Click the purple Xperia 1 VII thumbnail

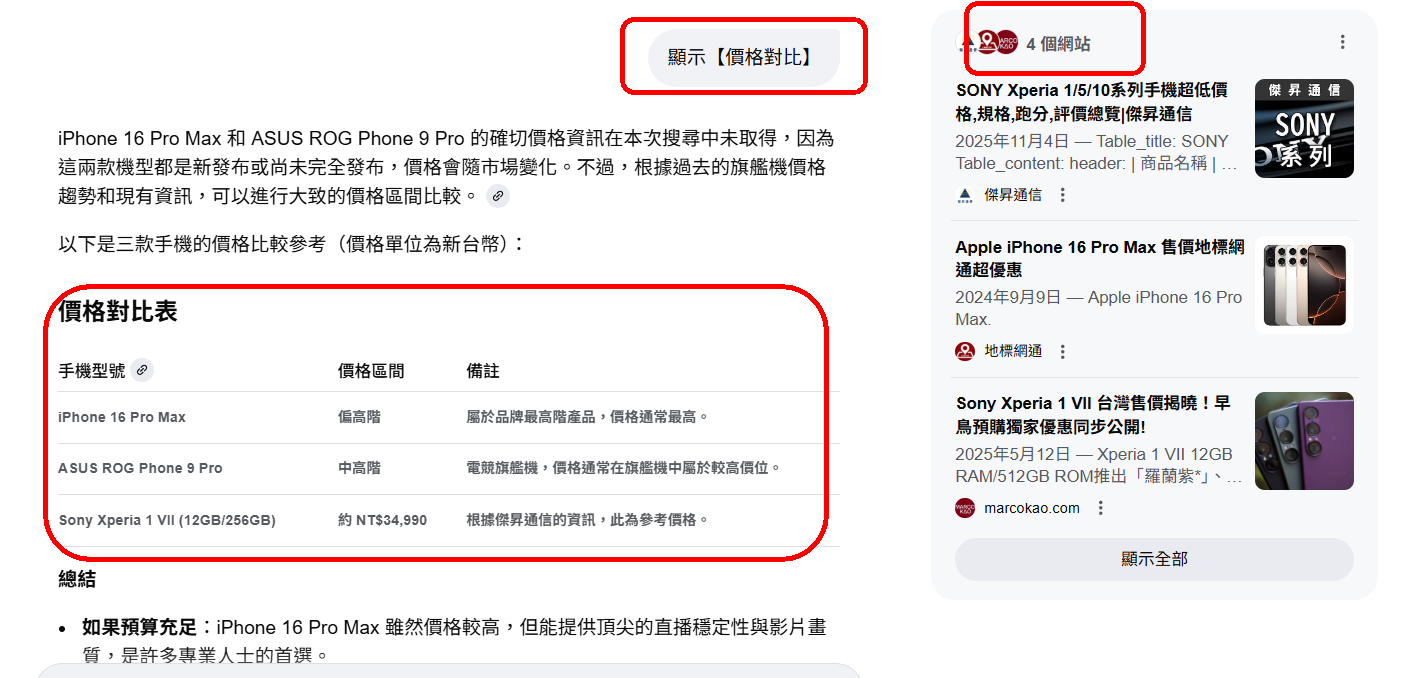1304,441
